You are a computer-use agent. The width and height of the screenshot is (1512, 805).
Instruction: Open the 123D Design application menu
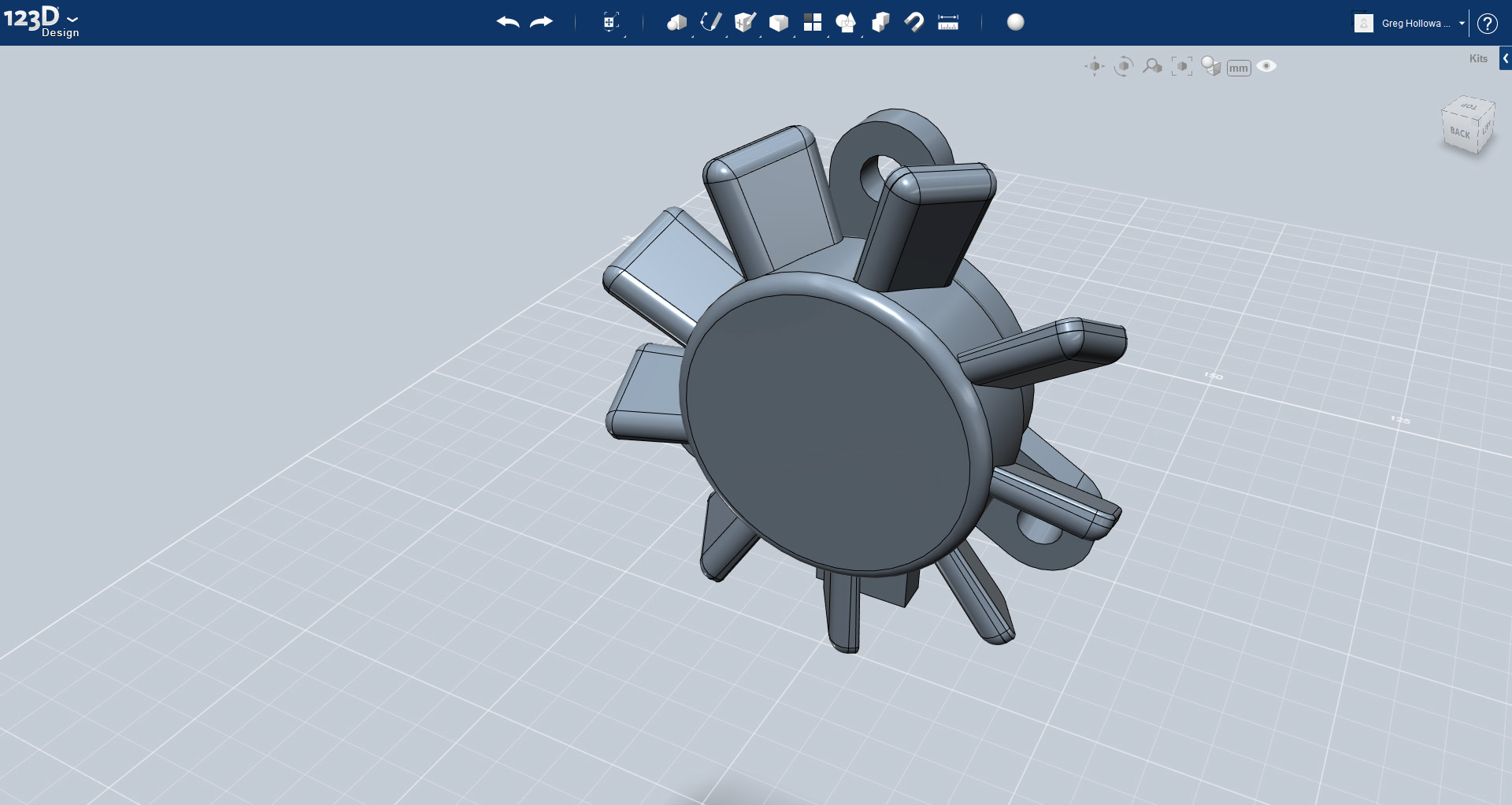pyautogui.click(x=42, y=20)
